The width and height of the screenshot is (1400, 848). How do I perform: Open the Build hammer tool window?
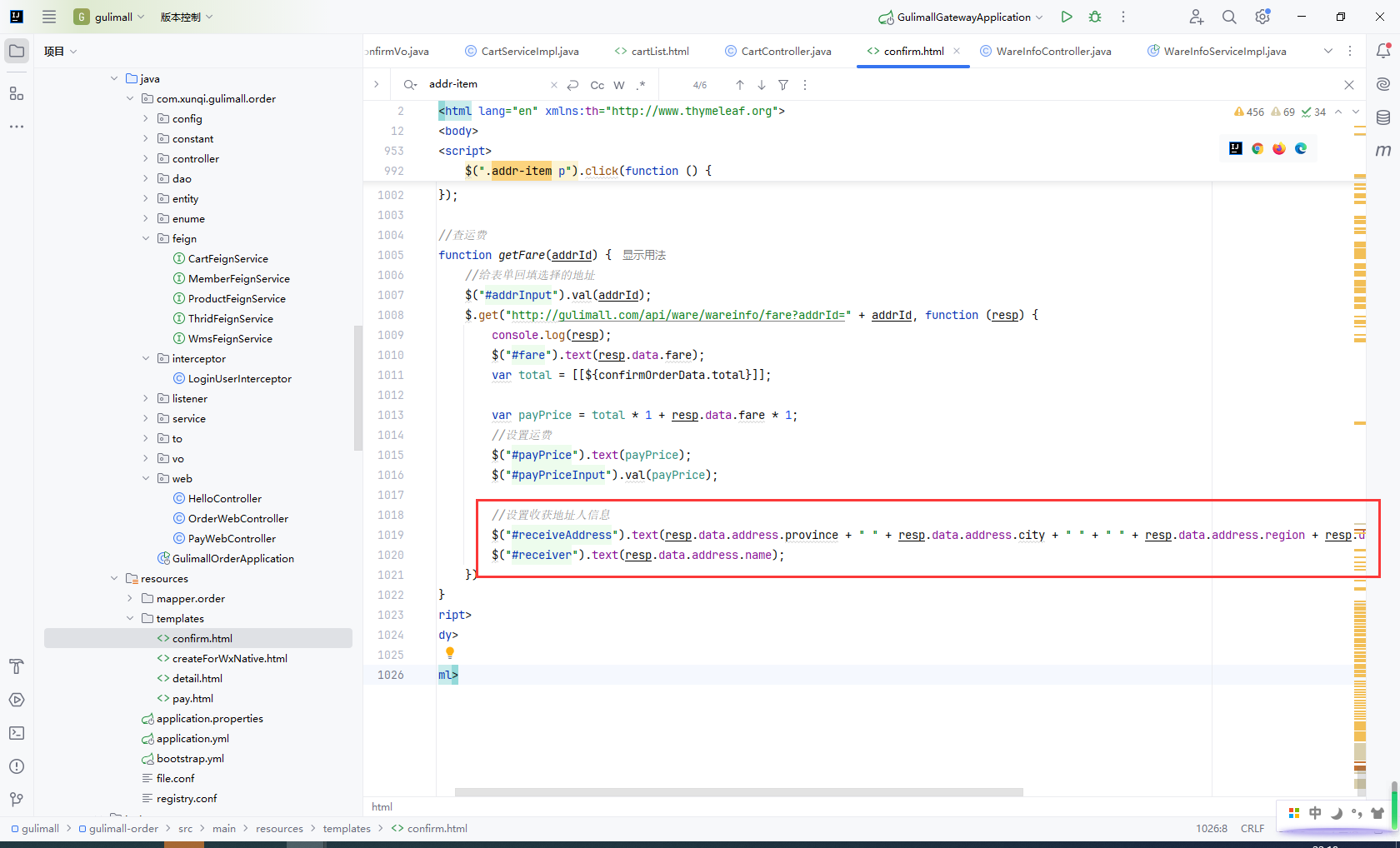point(17,666)
